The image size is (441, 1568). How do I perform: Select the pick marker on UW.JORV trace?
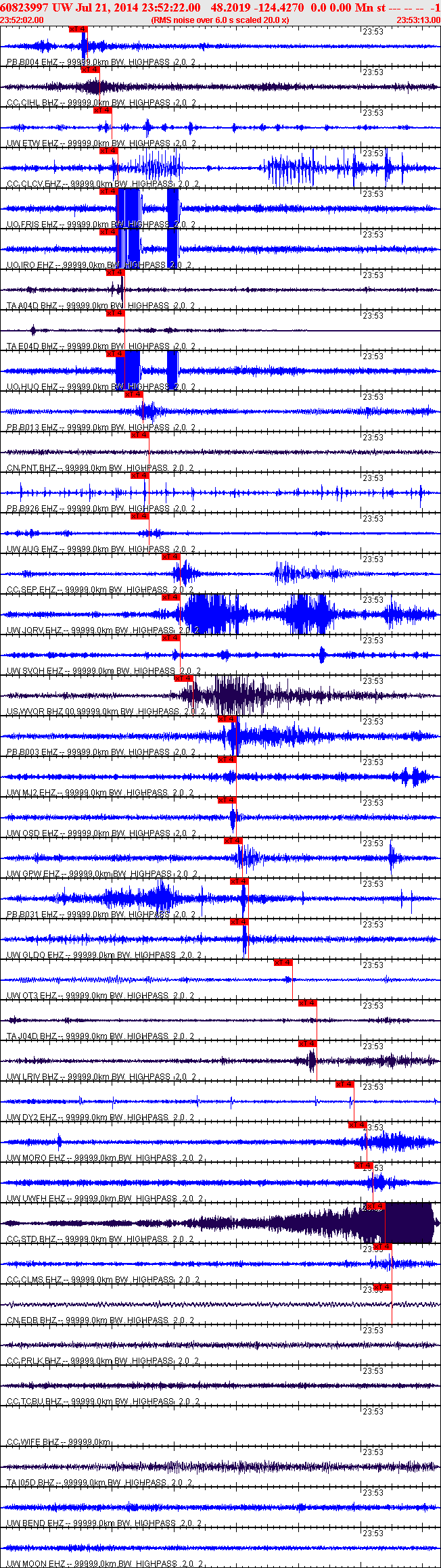pyautogui.click(x=170, y=597)
